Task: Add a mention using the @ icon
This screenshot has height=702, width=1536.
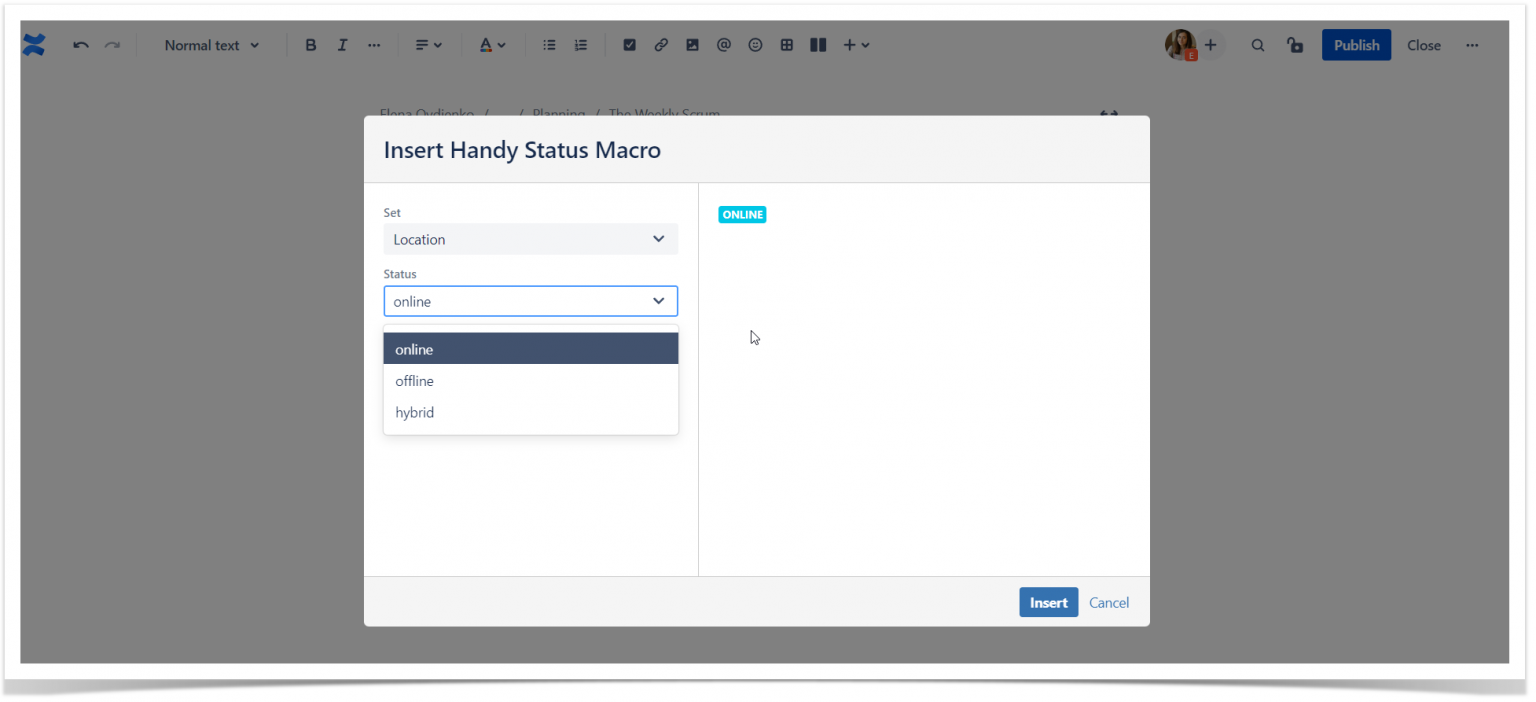Action: [x=724, y=44]
